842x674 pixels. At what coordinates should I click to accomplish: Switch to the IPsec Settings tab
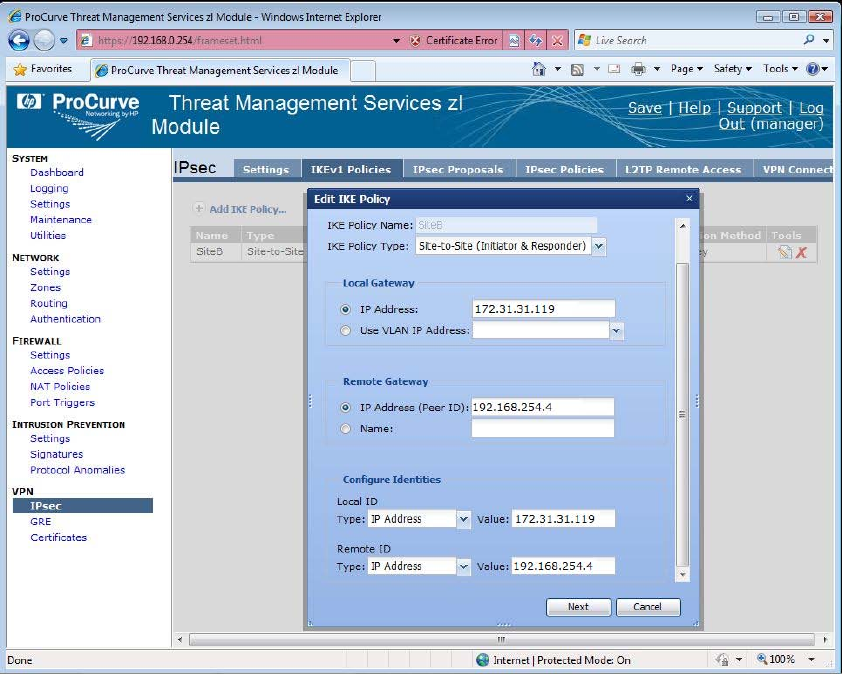(x=266, y=169)
